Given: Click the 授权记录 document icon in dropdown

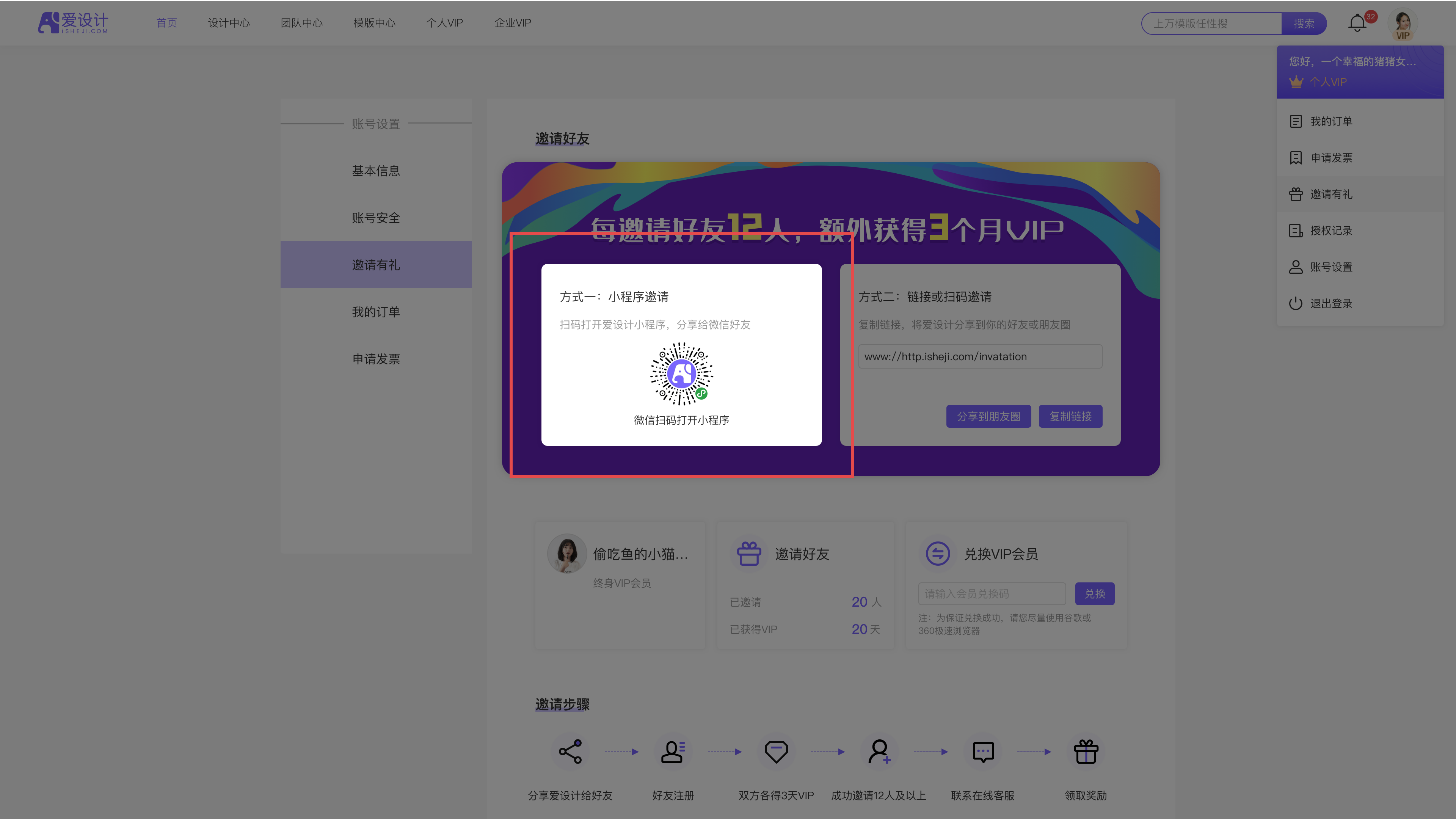Looking at the screenshot, I should tap(1296, 231).
